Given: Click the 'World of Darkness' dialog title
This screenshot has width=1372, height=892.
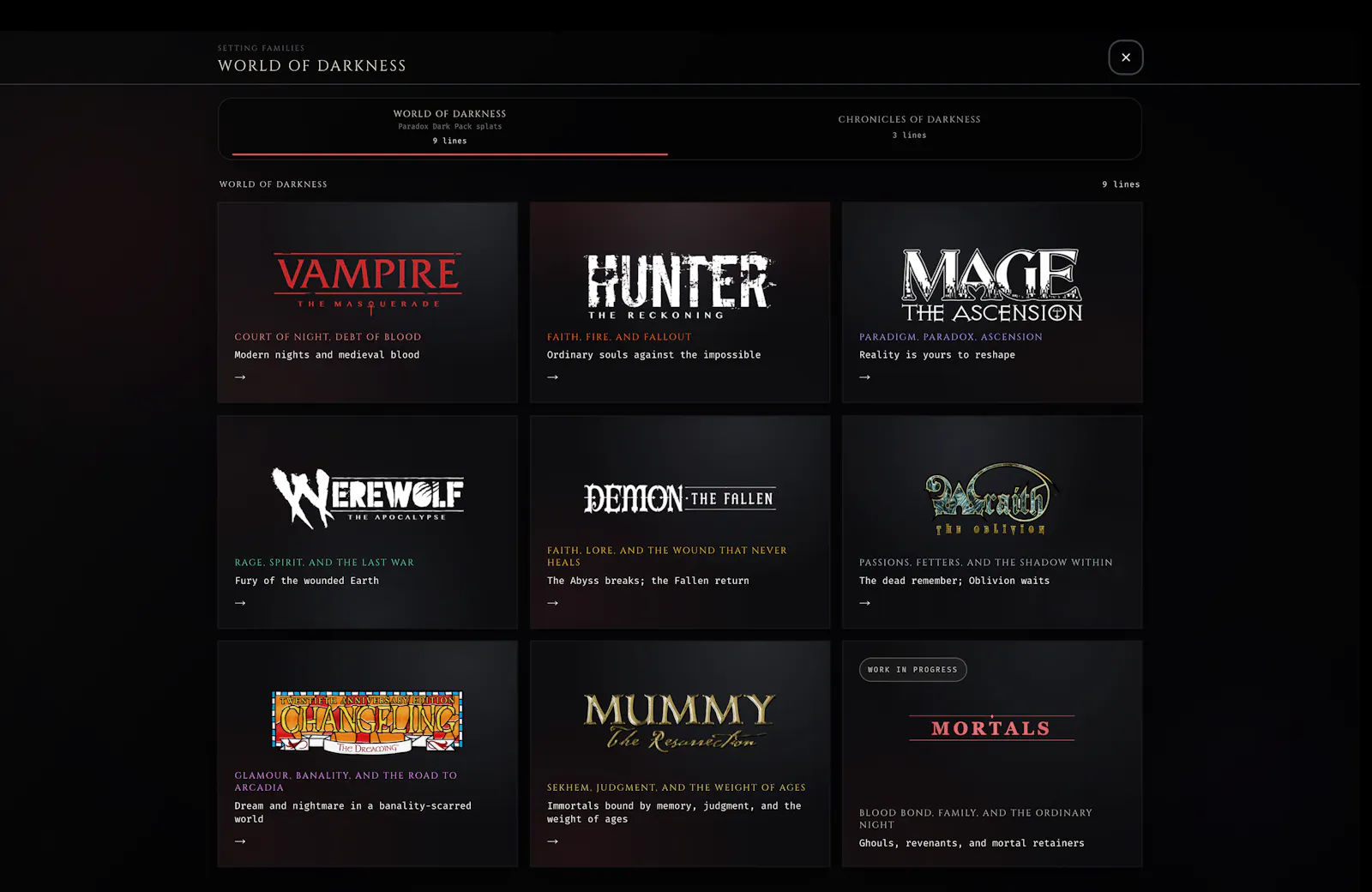Looking at the screenshot, I should (312, 66).
